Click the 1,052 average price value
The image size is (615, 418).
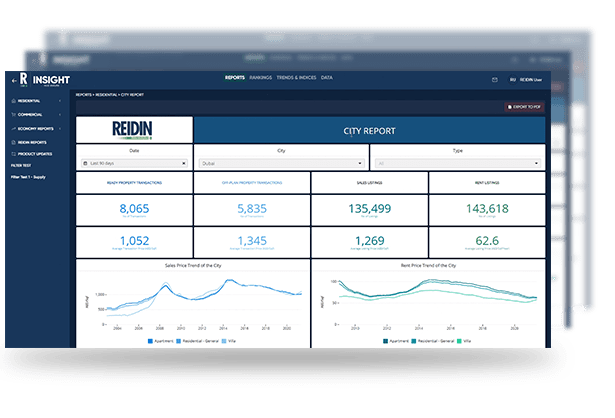(x=134, y=241)
